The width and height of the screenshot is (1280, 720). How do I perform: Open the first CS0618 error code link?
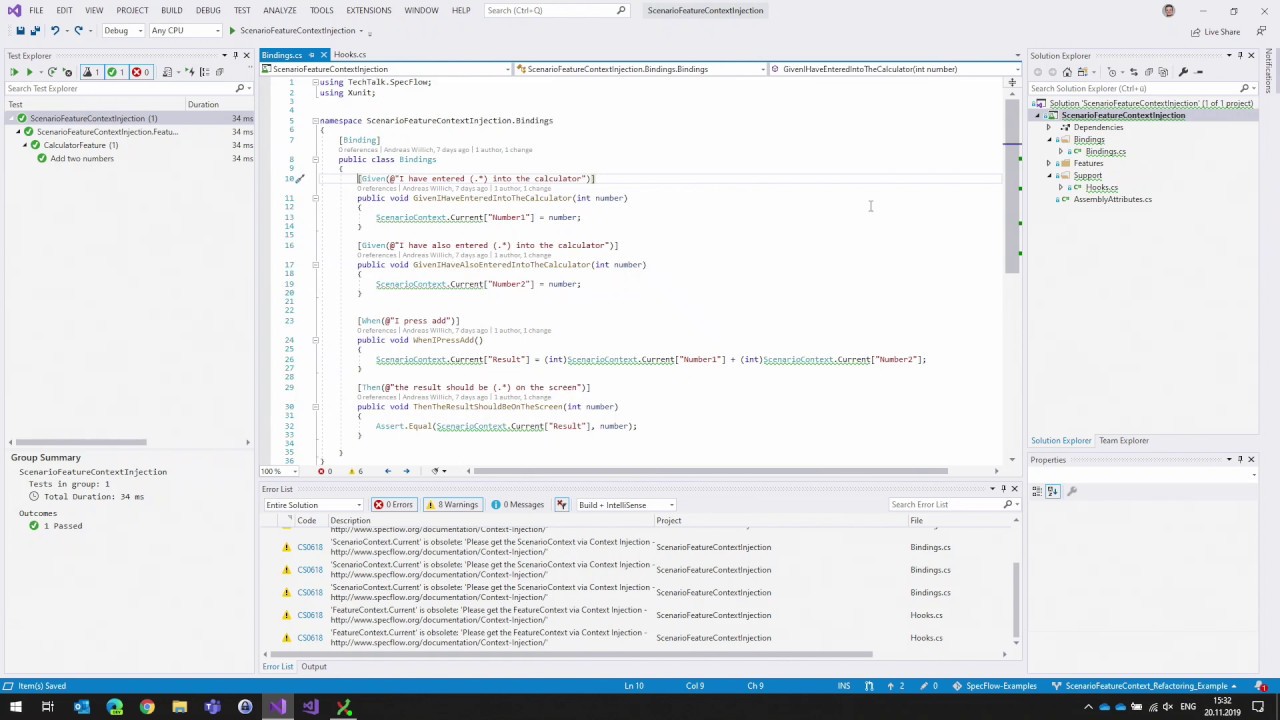310,547
